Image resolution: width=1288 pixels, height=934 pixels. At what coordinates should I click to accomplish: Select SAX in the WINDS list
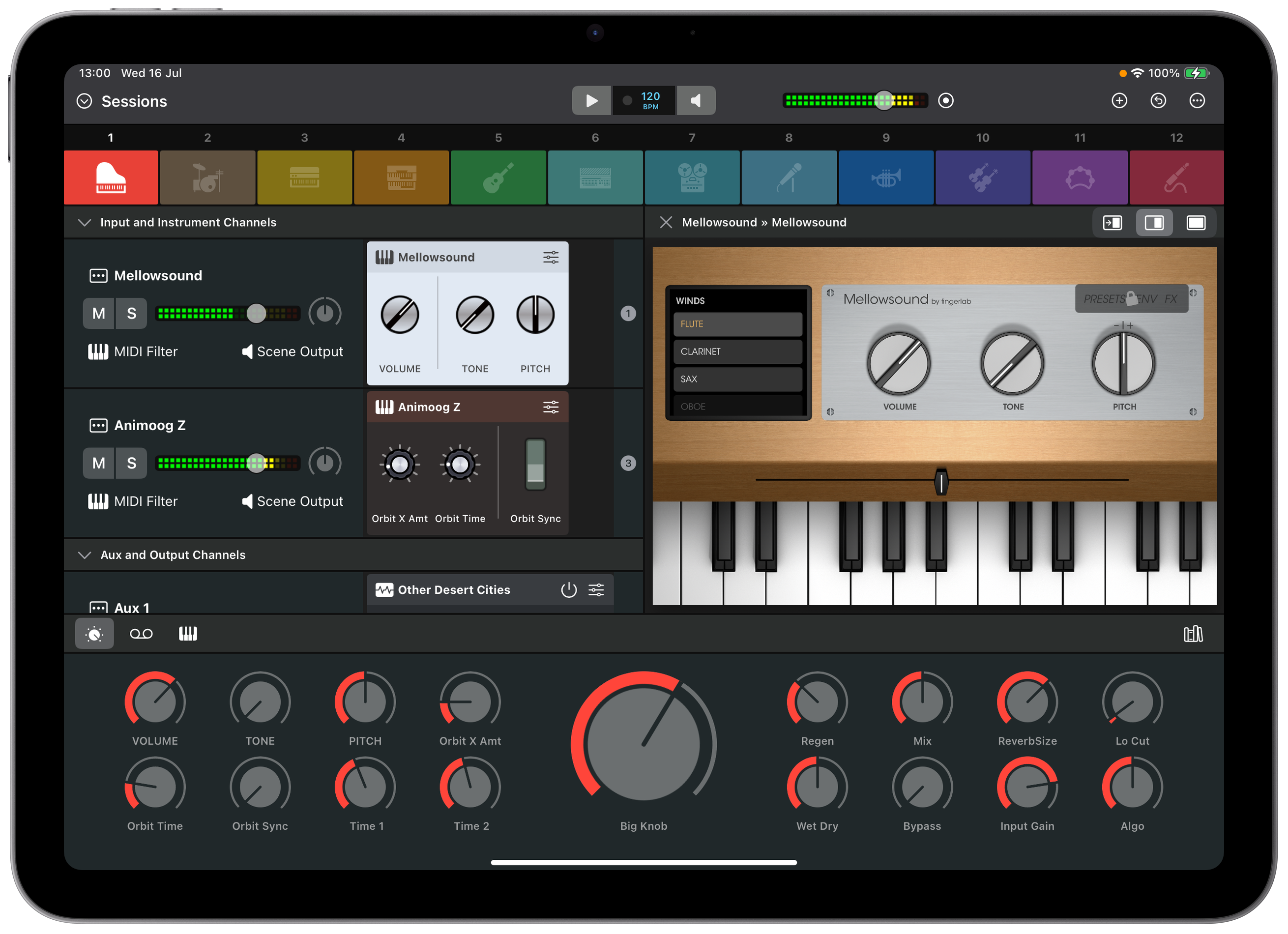(x=737, y=379)
